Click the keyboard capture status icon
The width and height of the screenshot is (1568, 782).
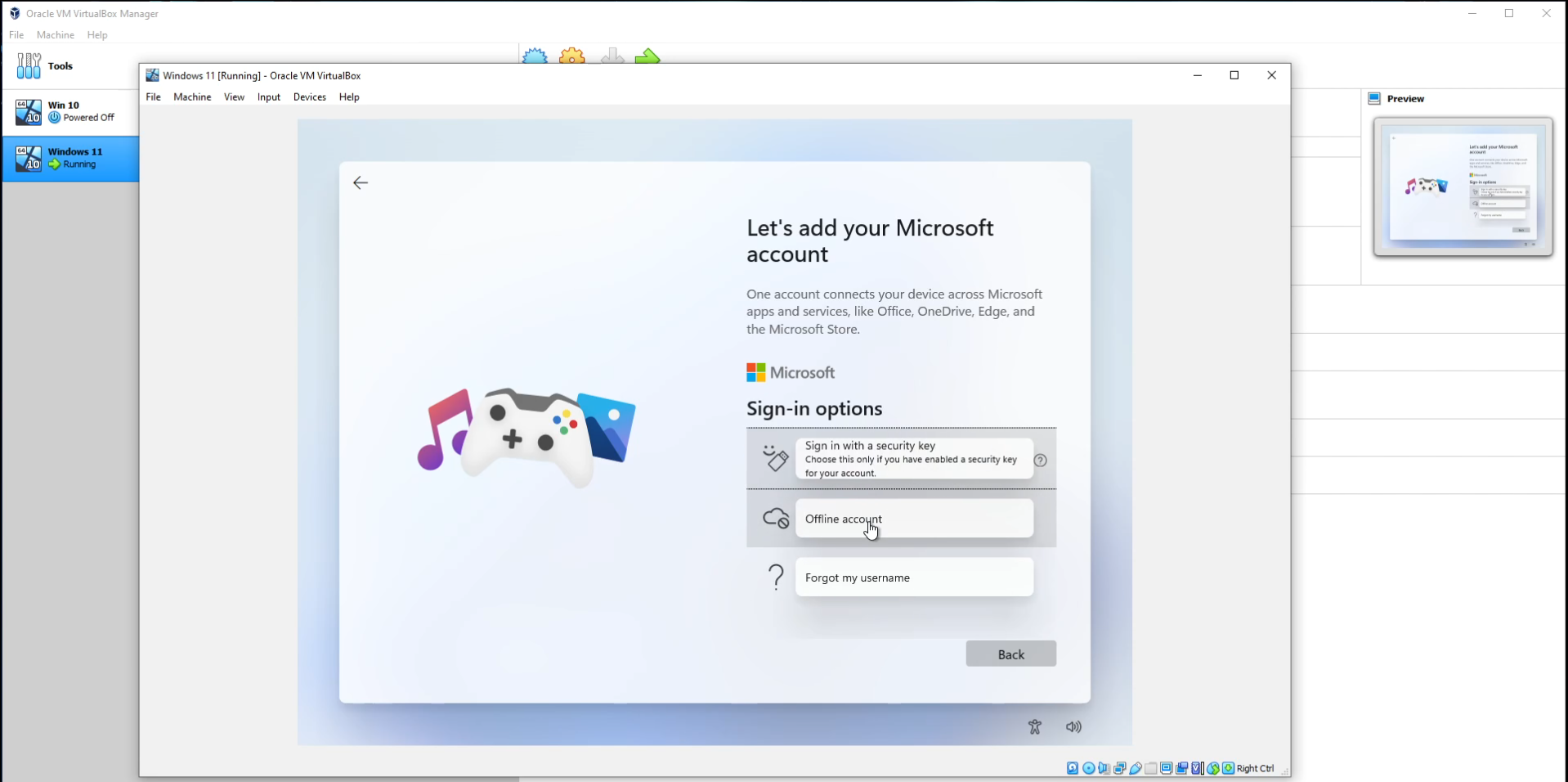click(1228, 768)
